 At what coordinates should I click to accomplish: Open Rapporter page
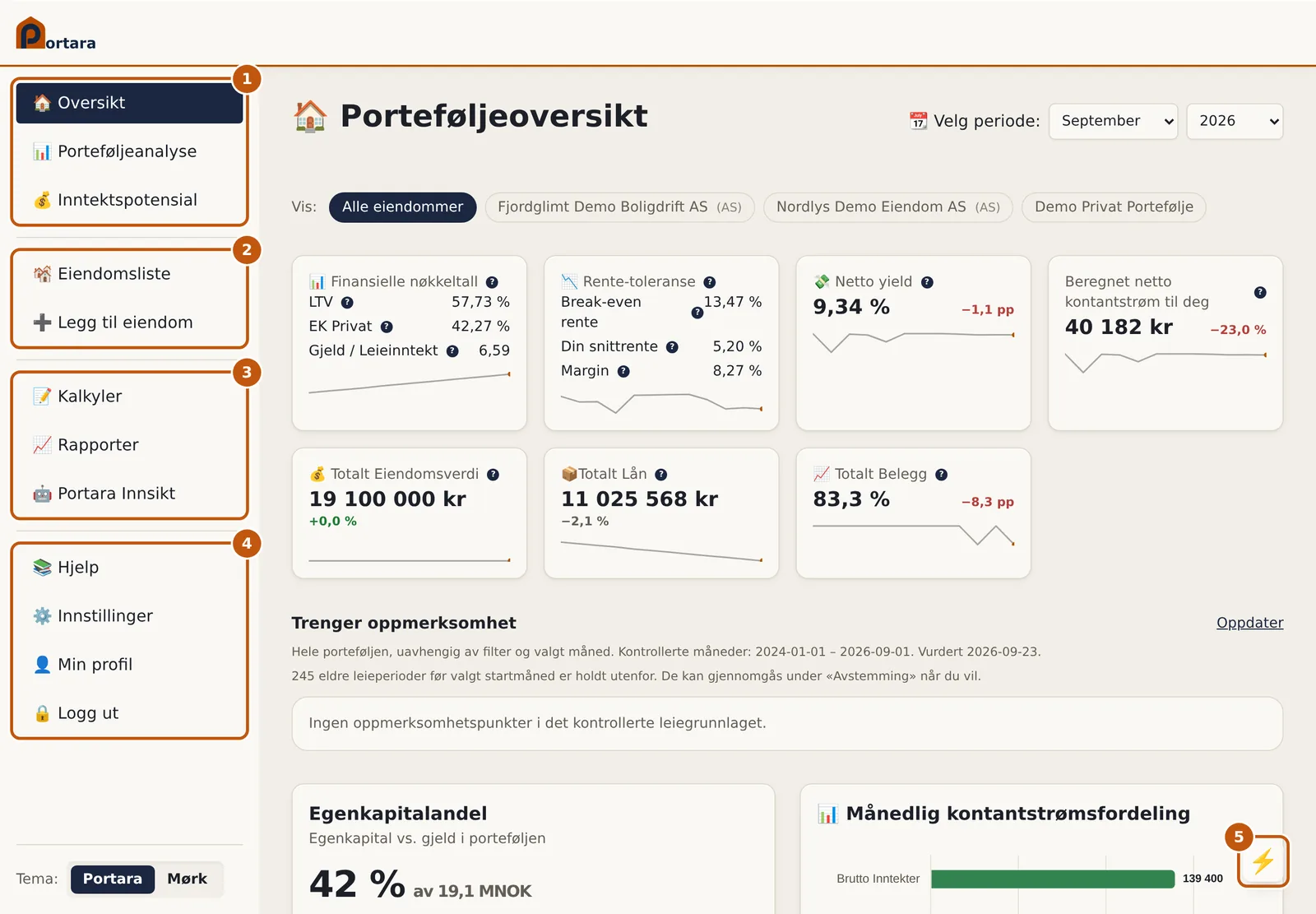pos(129,445)
